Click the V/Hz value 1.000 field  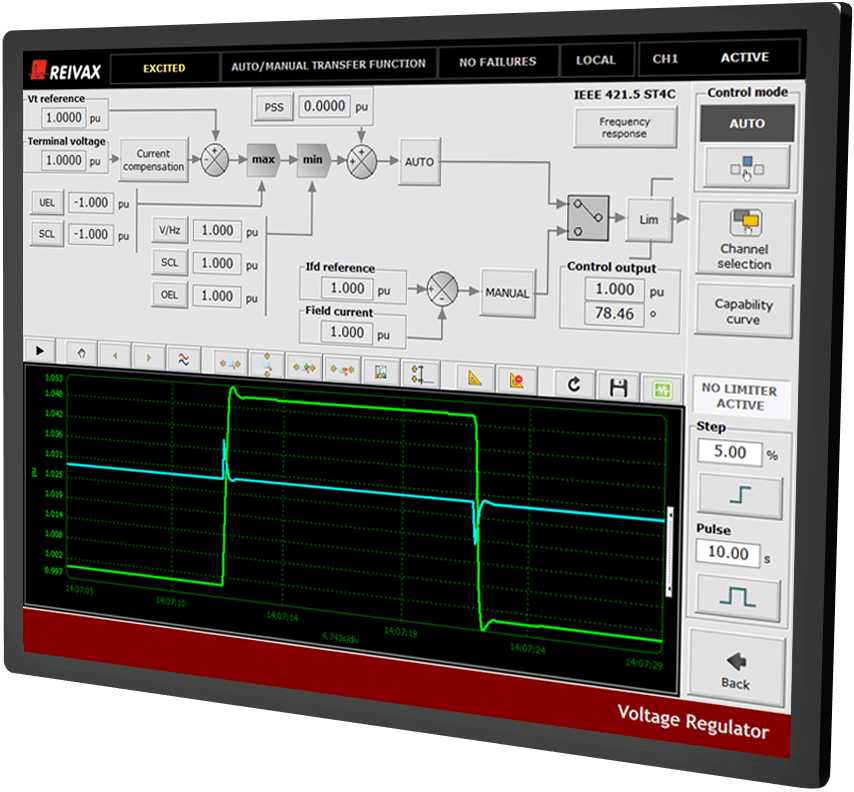point(217,231)
